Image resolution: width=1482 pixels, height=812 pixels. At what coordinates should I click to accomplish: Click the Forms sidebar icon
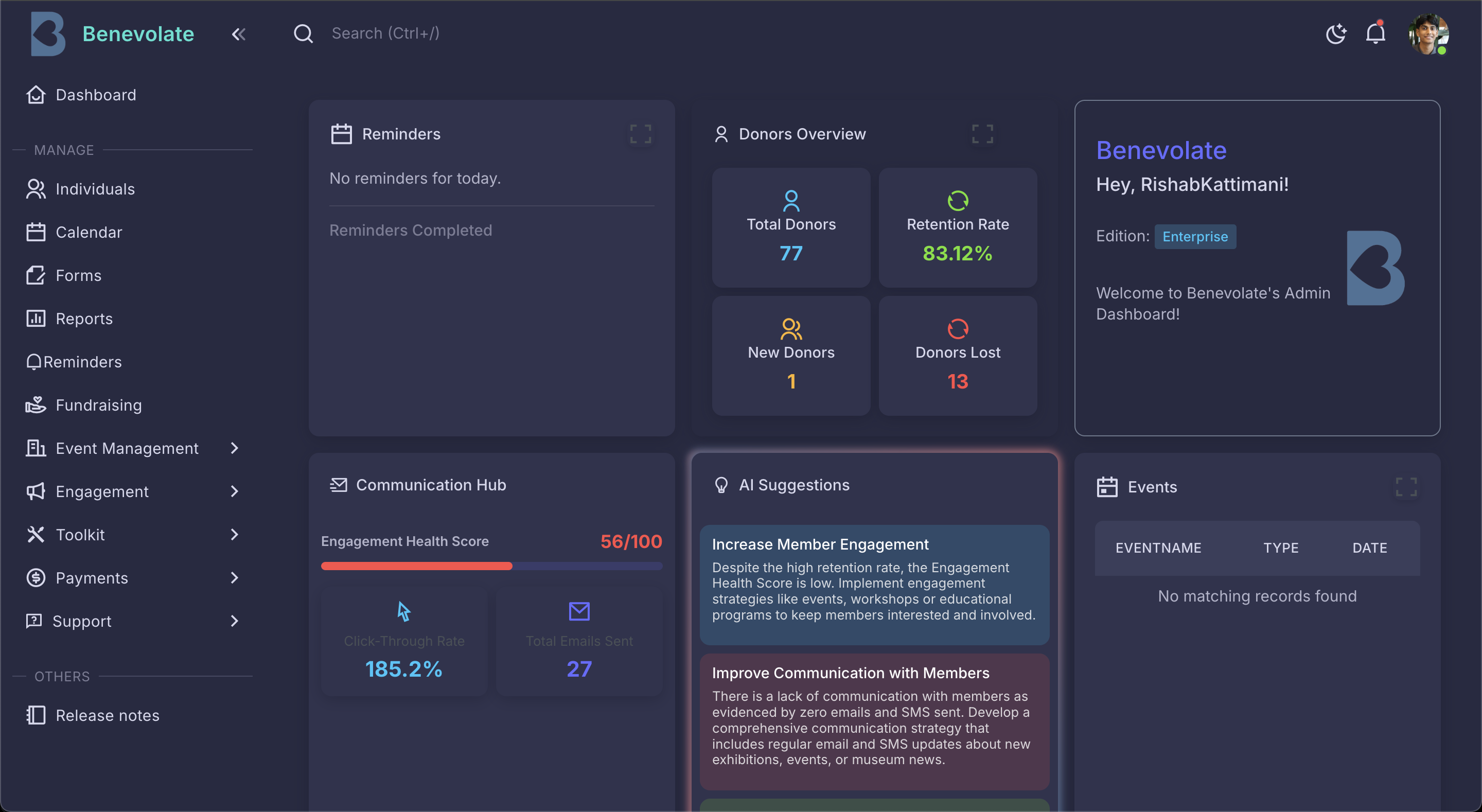(36, 275)
